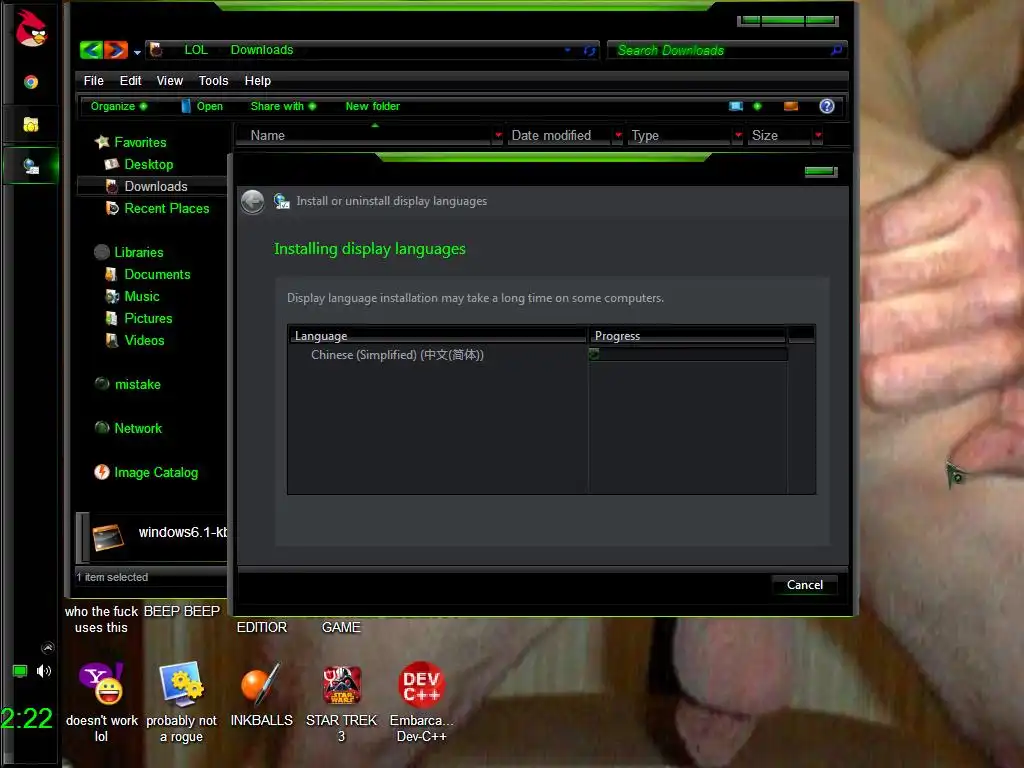
Task: Open Google Chrome from the taskbar
Action: tap(31, 82)
